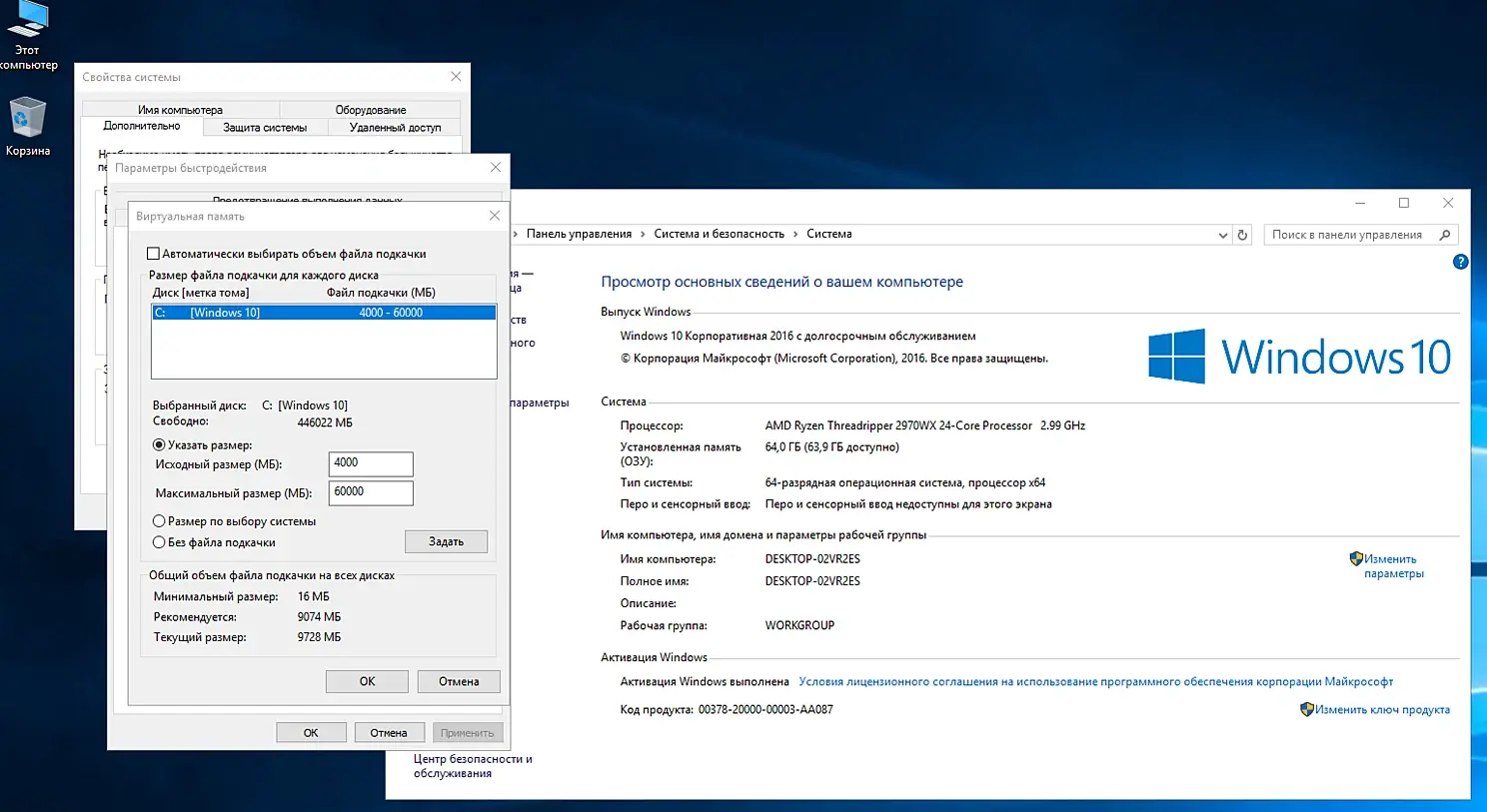Open the Microsoft license agreement terms link

coord(1095,682)
